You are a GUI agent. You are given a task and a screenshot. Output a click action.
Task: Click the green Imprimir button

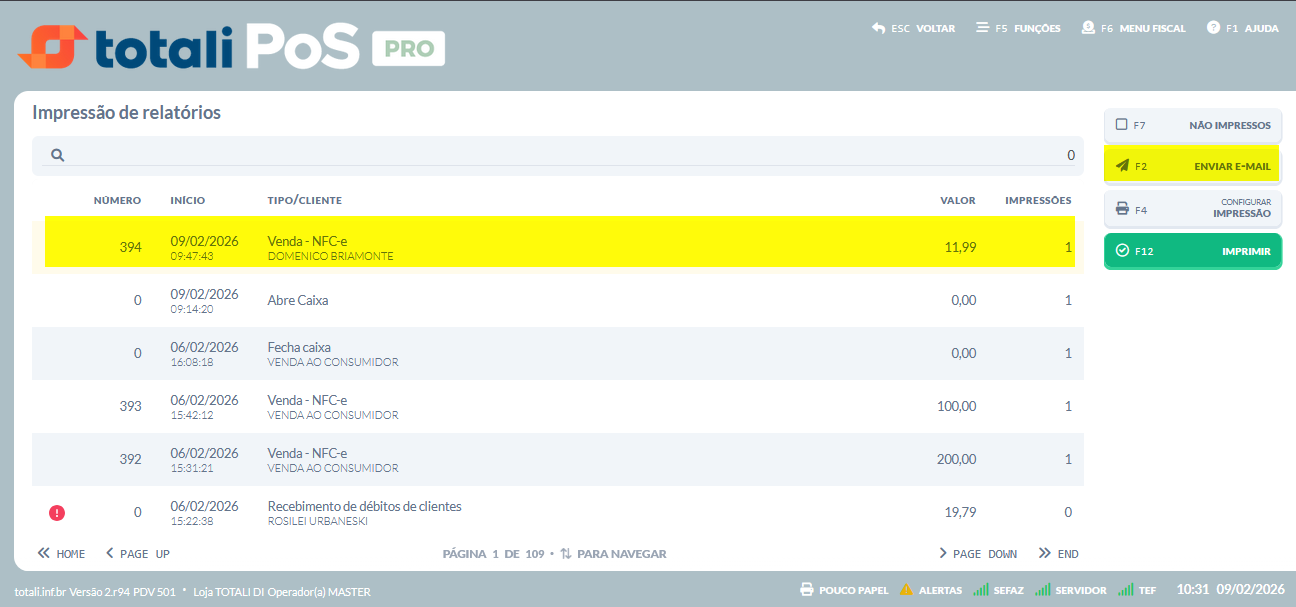pos(1192,251)
